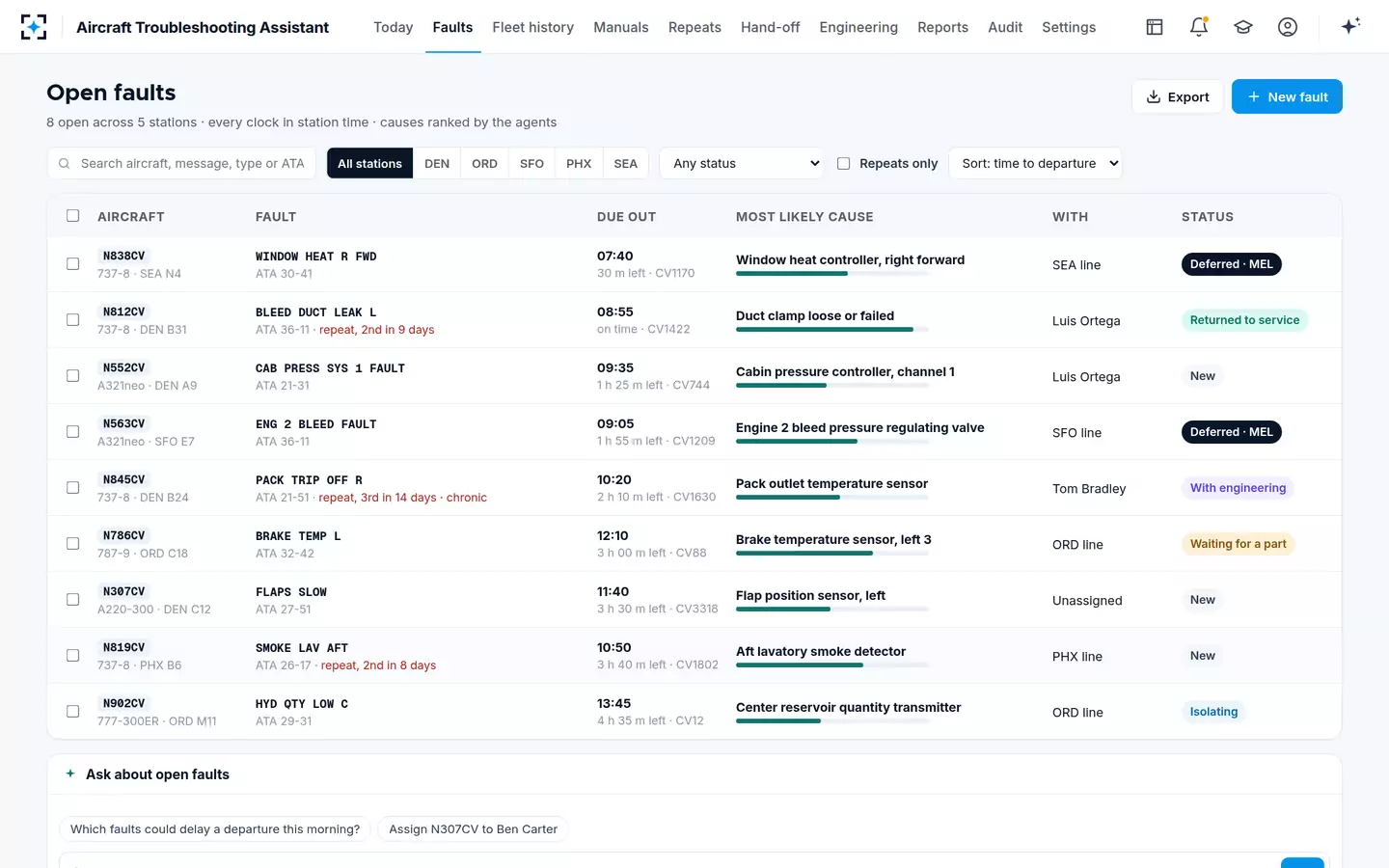Click the confidence bar under Duct clamp cause

point(831,330)
